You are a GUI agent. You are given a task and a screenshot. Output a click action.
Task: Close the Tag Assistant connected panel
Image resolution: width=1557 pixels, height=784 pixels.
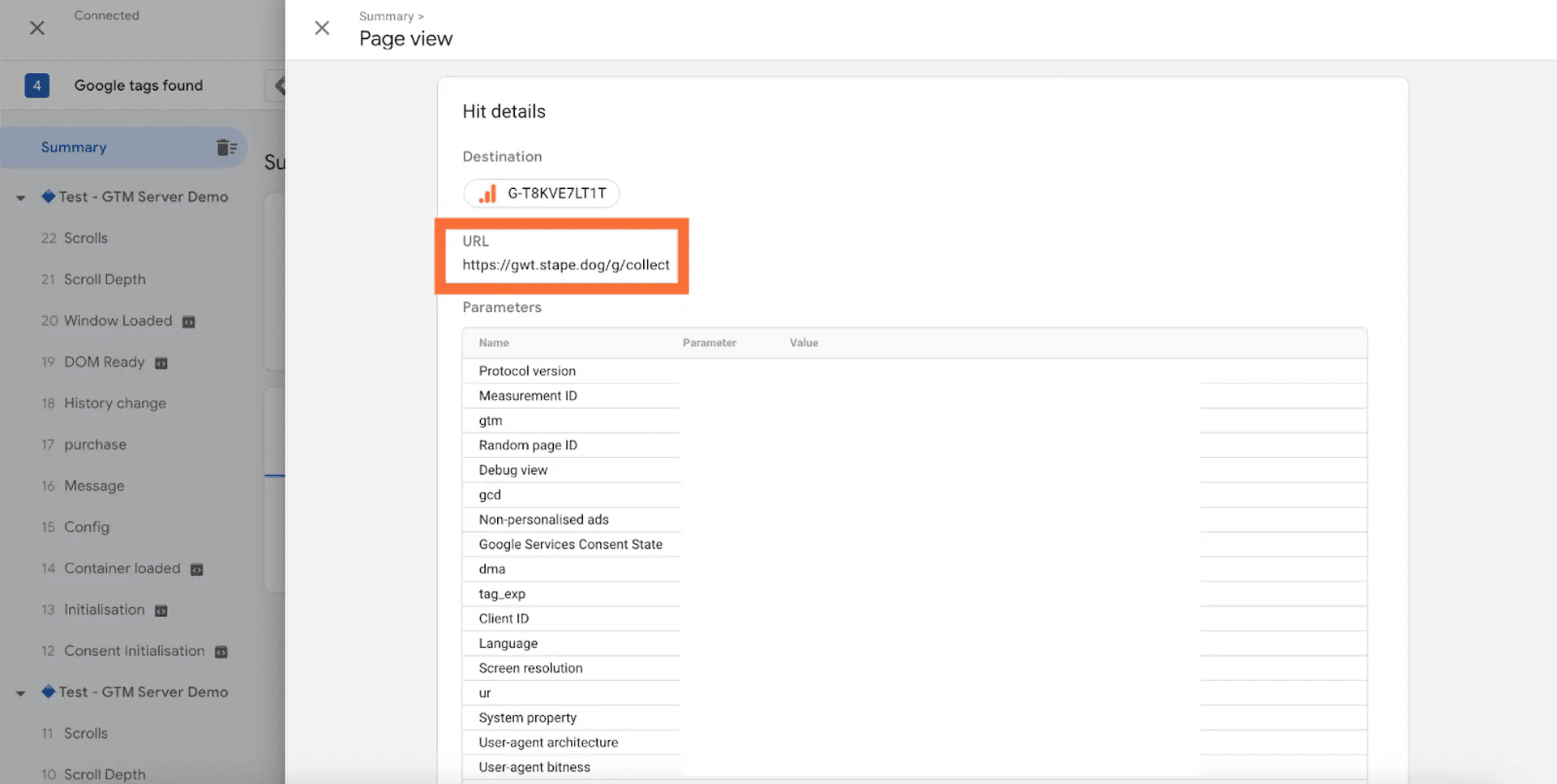pyautogui.click(x=36, y=28)
